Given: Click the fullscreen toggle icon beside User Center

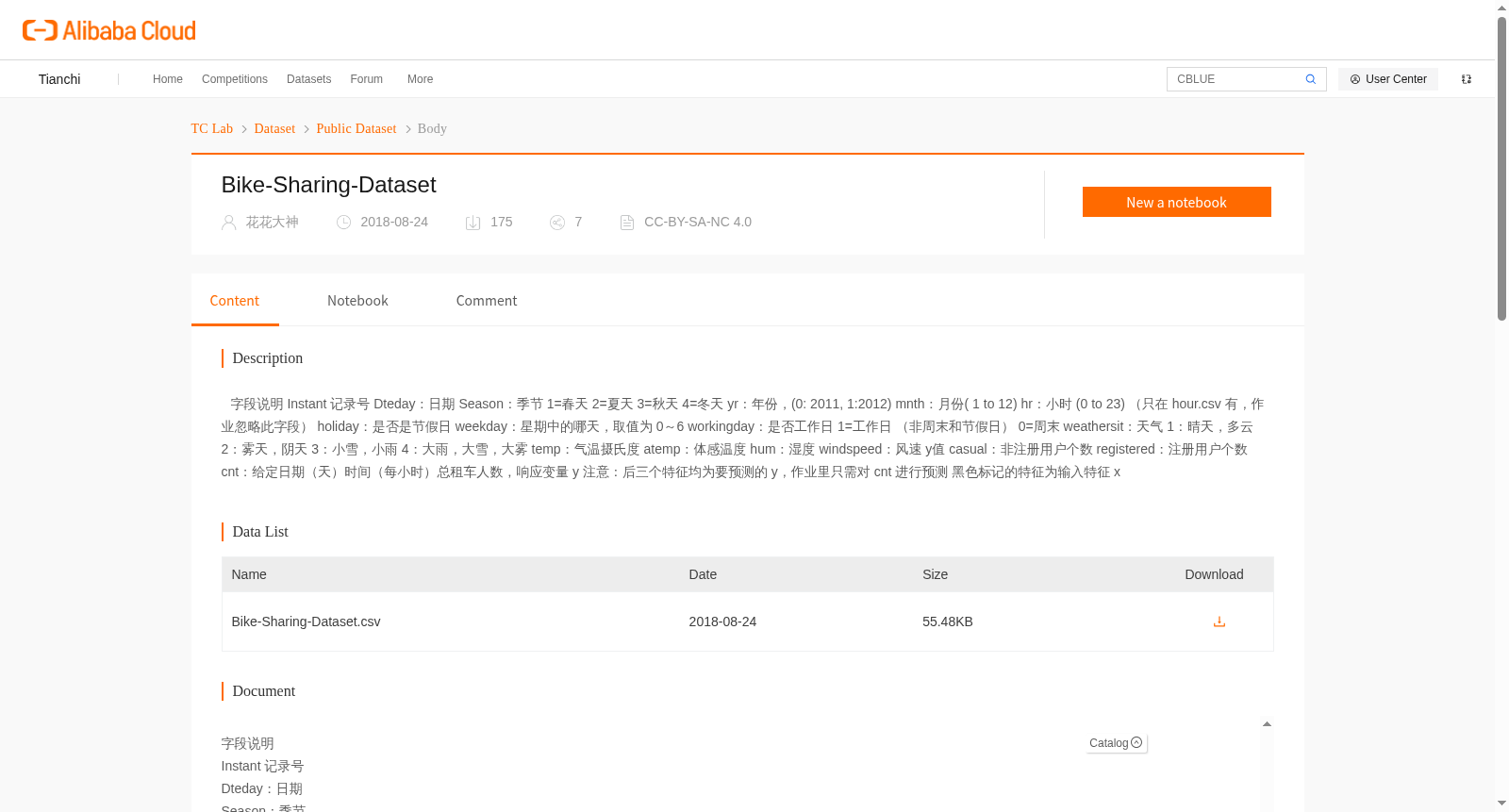Looking at the screenshot, I should [x=1467, y=79].
